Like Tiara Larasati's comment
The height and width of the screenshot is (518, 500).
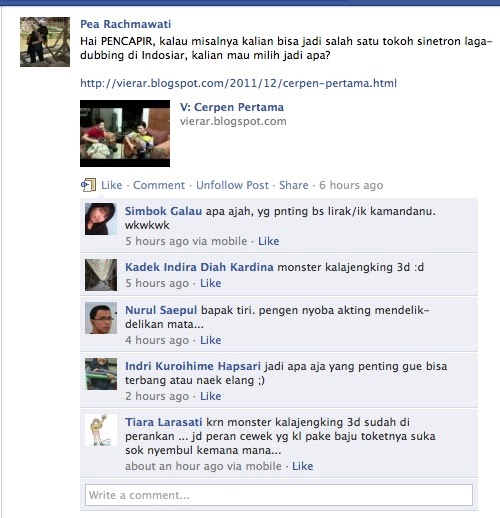303,466
